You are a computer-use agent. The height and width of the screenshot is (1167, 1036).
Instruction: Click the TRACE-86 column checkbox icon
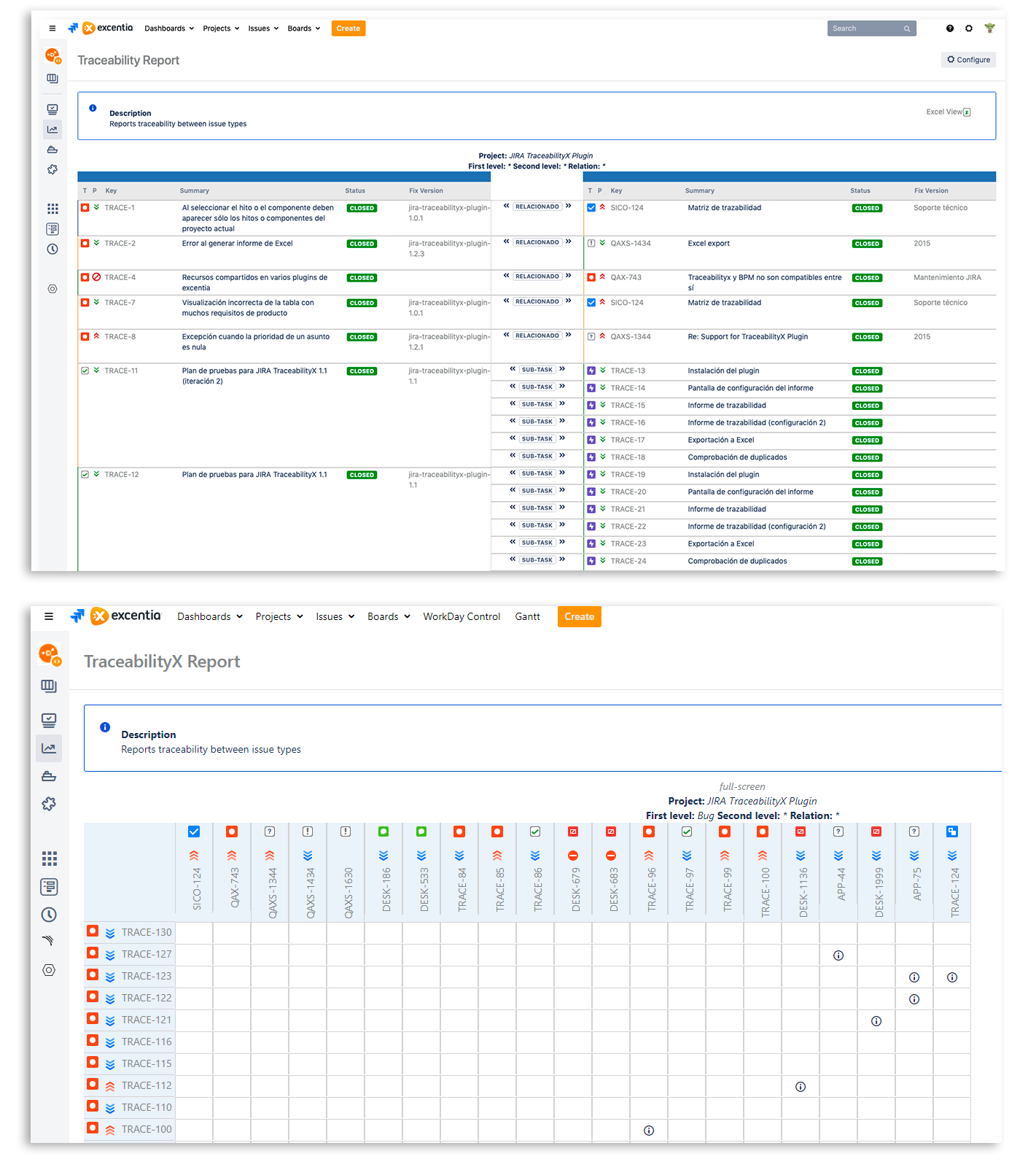tap(535, 831)
